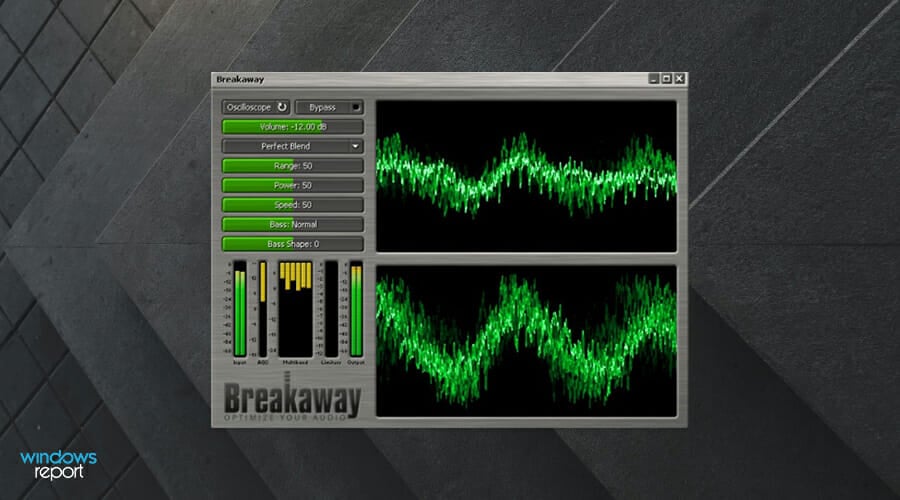Minimize the Breakaway window
This screenshot has height=500, width=900.
(654, 79)
